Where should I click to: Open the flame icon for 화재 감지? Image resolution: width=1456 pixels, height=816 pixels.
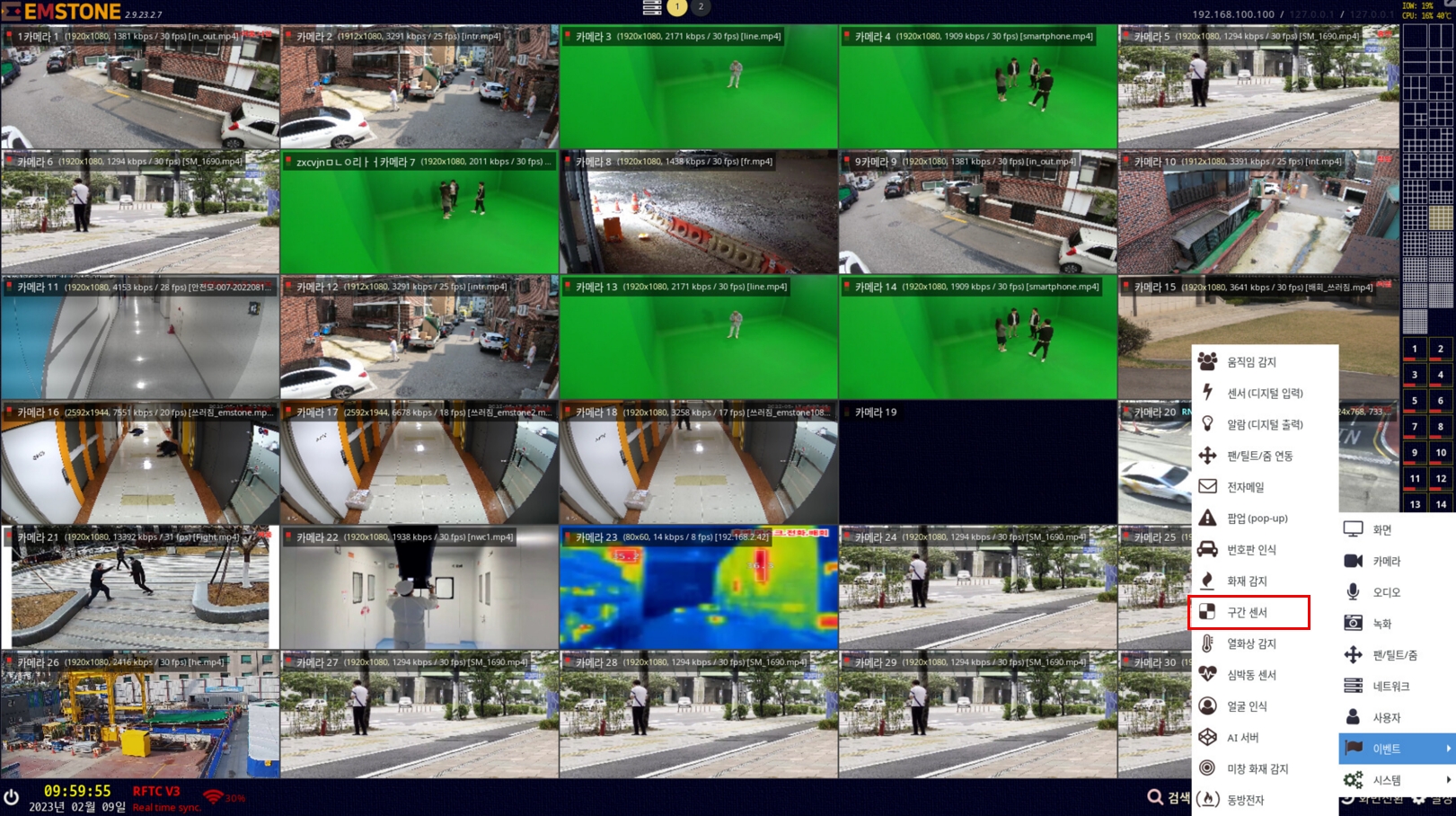(x=1207, y=581)
